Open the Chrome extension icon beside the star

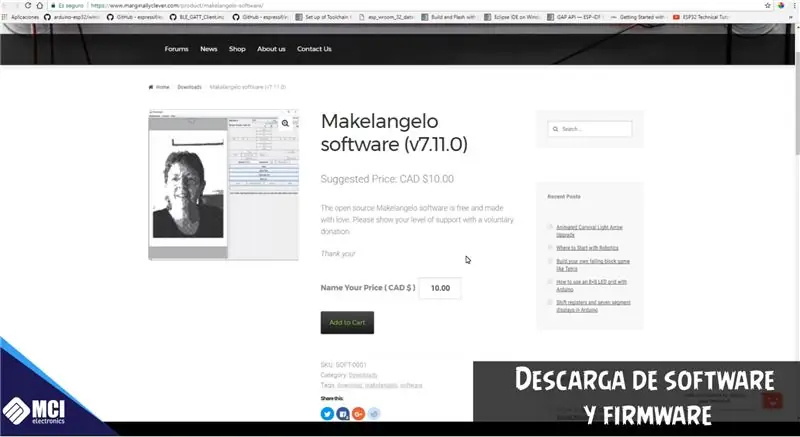[781, 5]
